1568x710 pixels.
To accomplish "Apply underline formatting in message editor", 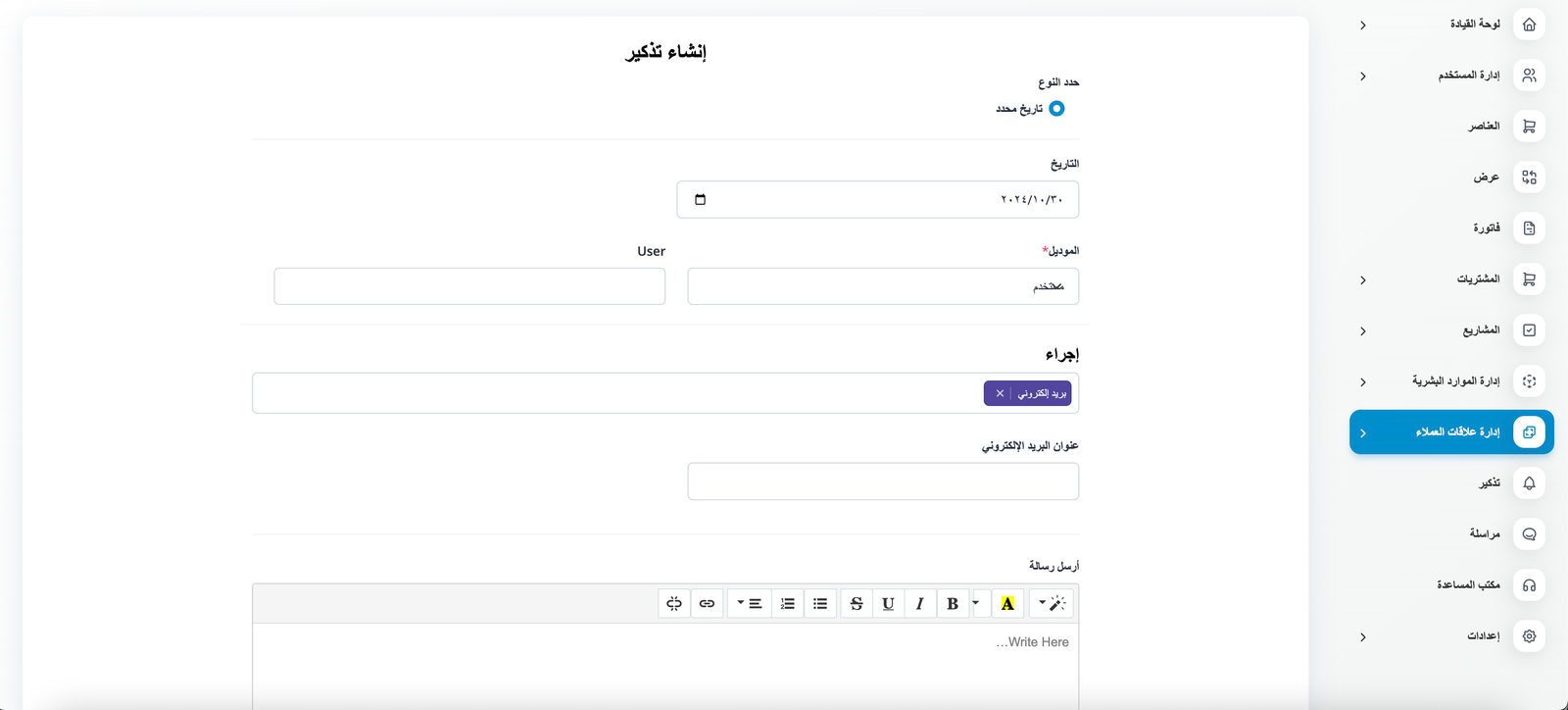I will point(888,604).
